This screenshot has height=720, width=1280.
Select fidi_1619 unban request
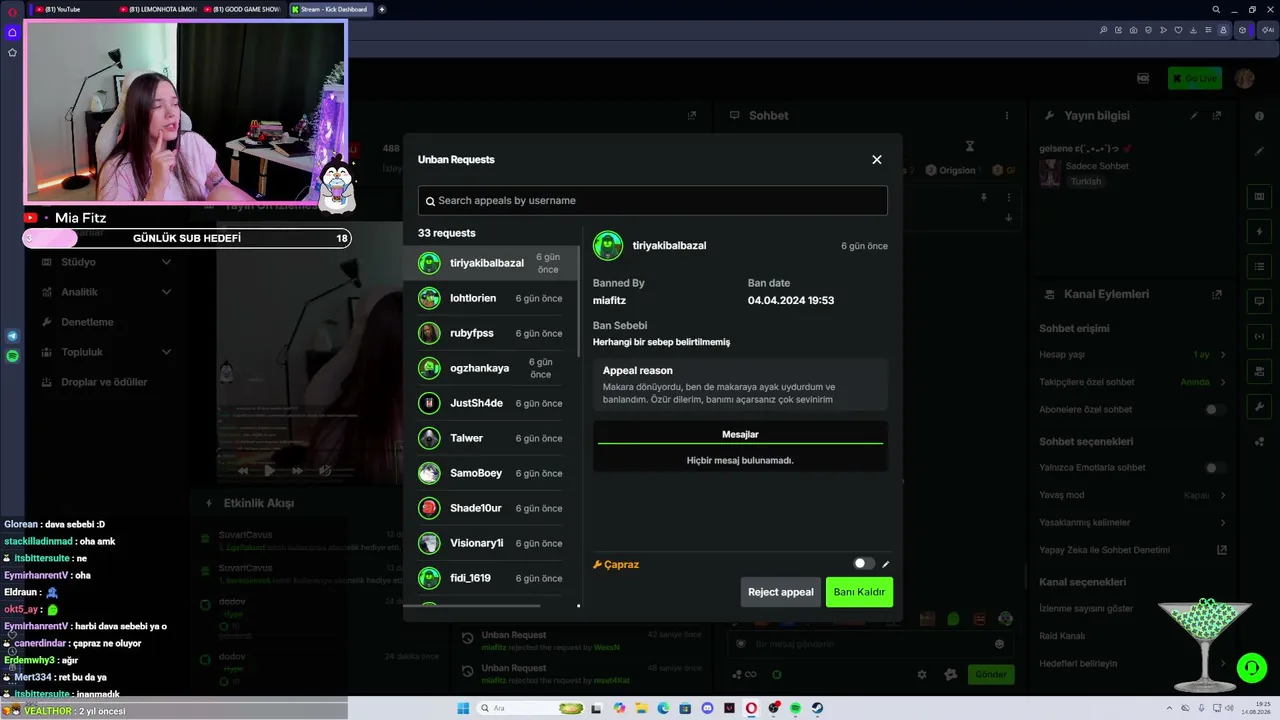[490, 578]
